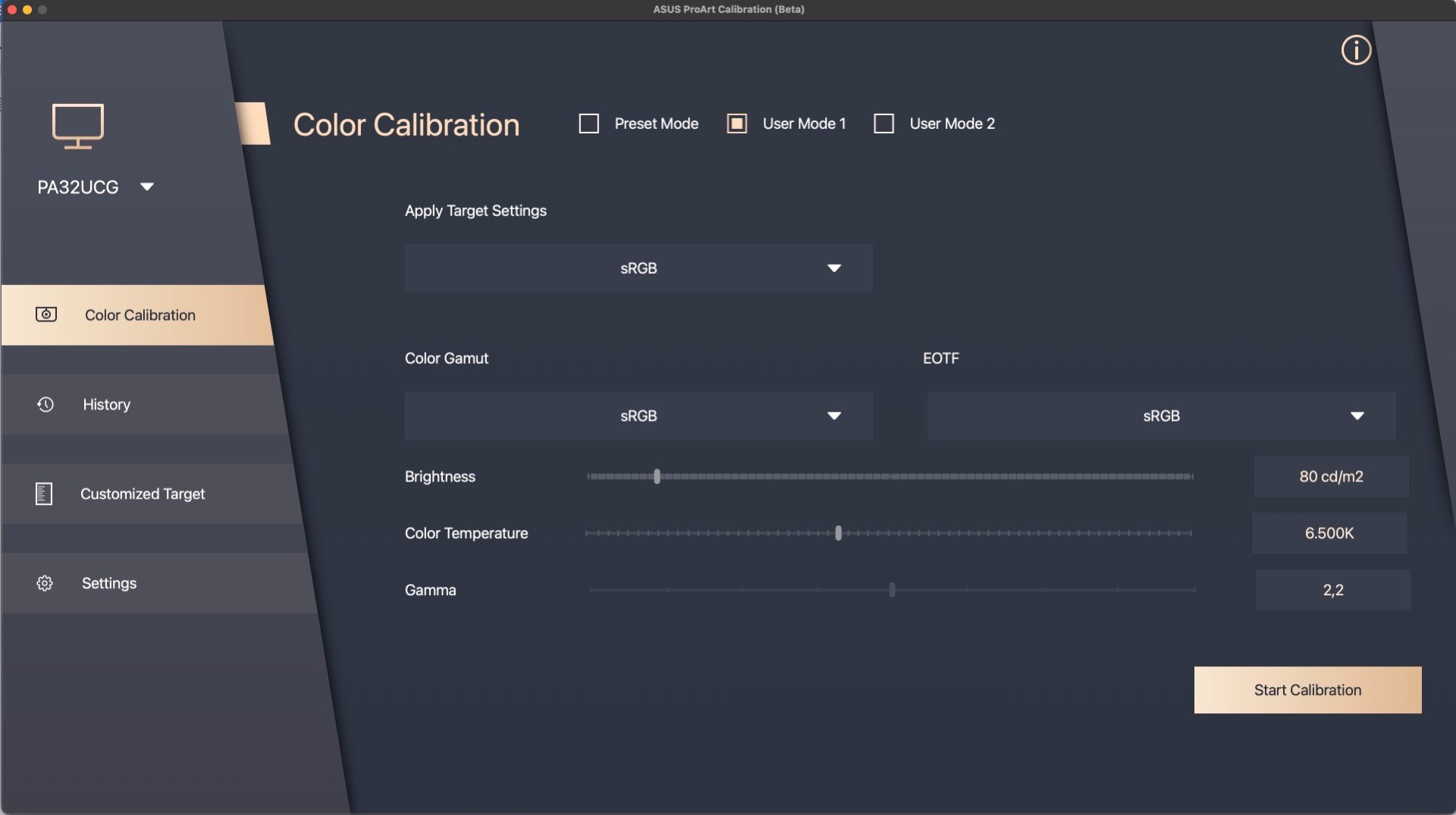Click the yellow minimize window button

pos(27,10)
